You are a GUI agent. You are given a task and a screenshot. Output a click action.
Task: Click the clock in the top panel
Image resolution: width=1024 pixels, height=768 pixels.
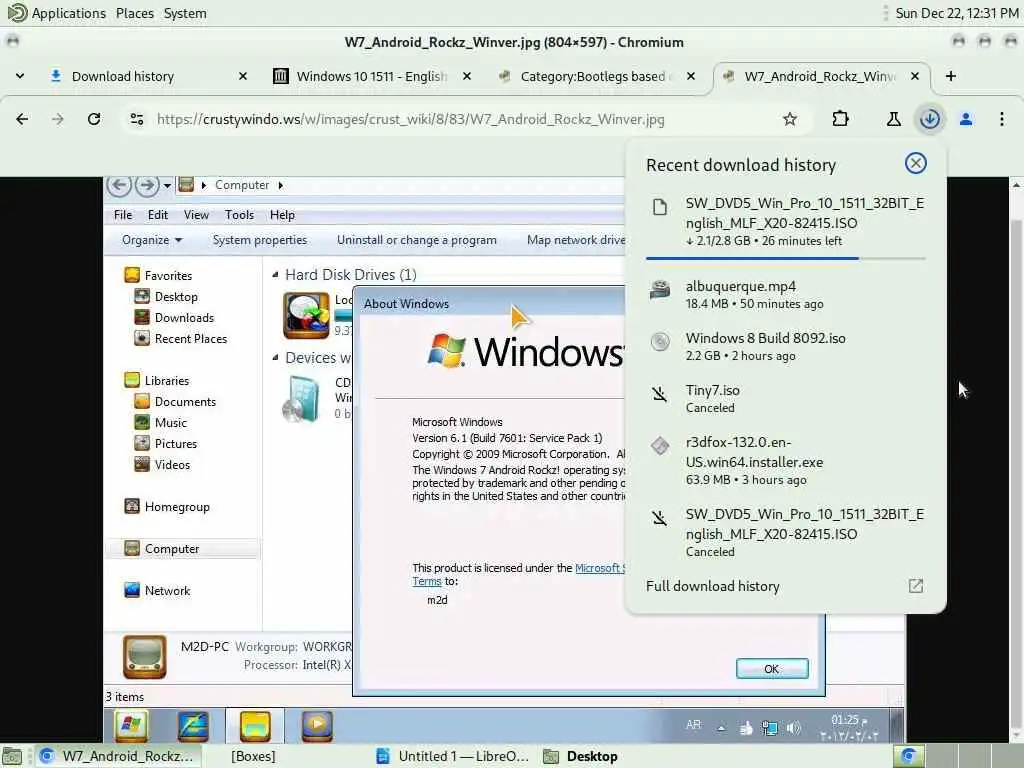[x=957, y=13]
